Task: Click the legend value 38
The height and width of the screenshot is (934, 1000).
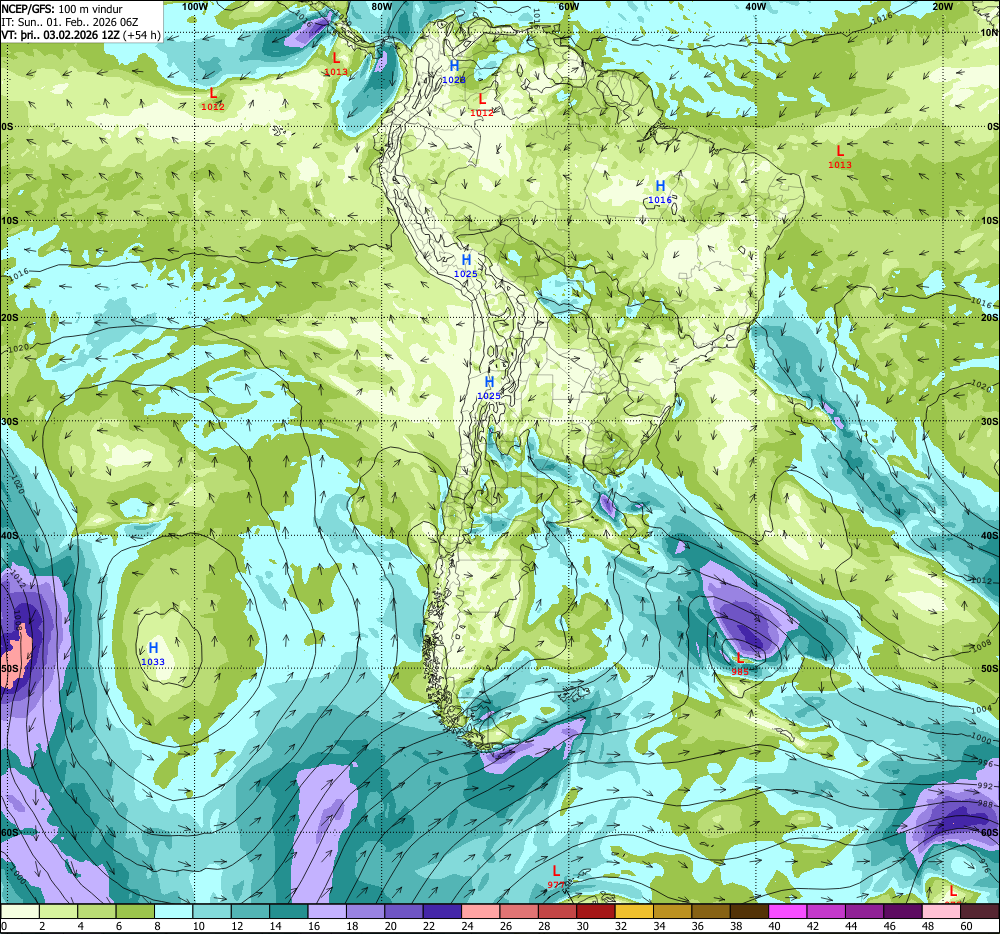Action: coord(735,926)
